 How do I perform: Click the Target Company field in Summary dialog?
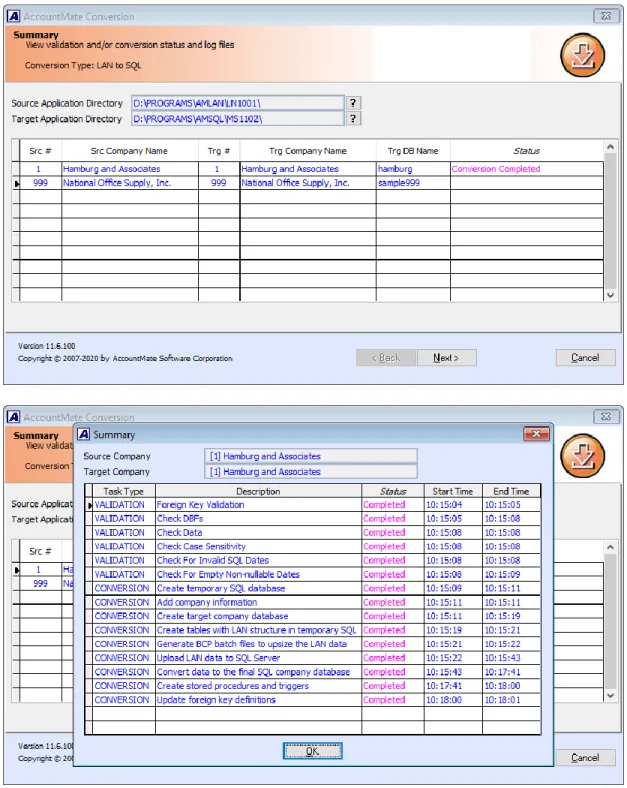click(310, 471)
